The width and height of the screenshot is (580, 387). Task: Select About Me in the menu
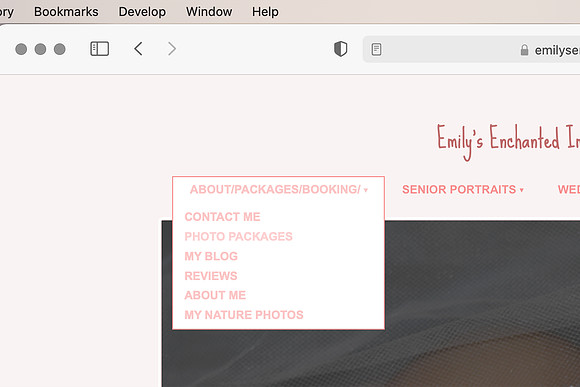tap(215, 295)
